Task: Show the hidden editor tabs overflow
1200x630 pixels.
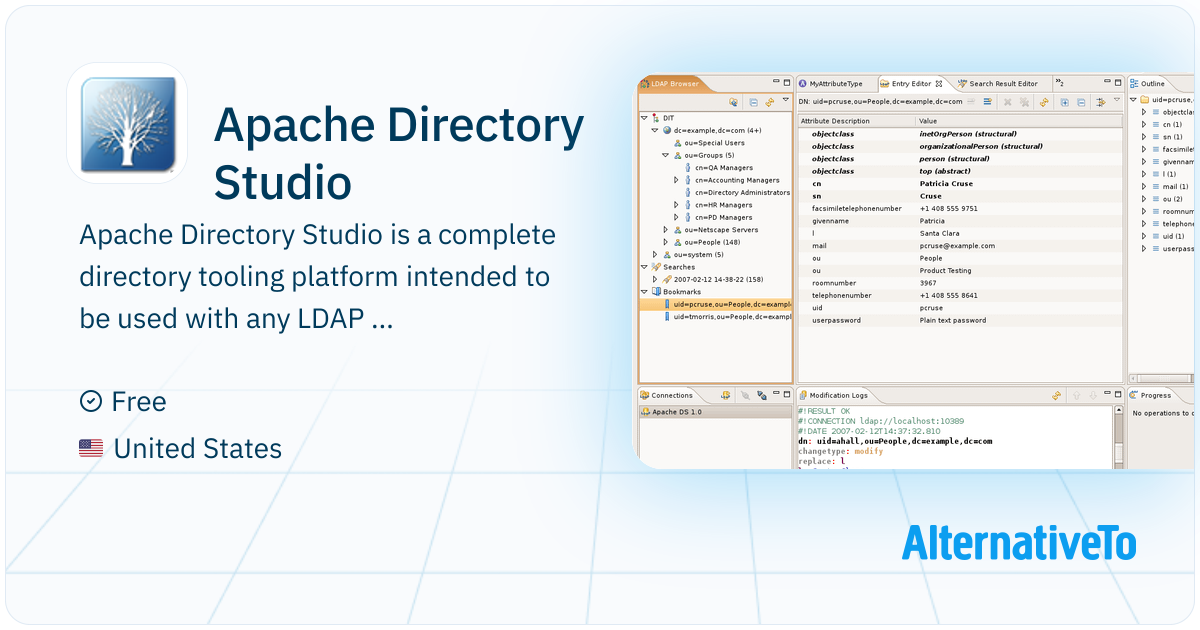Action: point(1060,83)
